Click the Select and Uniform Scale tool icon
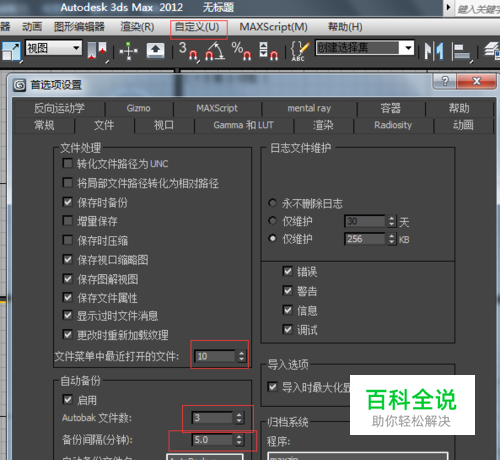The height and width of the screenshot is (460, 500). tap(11, 51)
